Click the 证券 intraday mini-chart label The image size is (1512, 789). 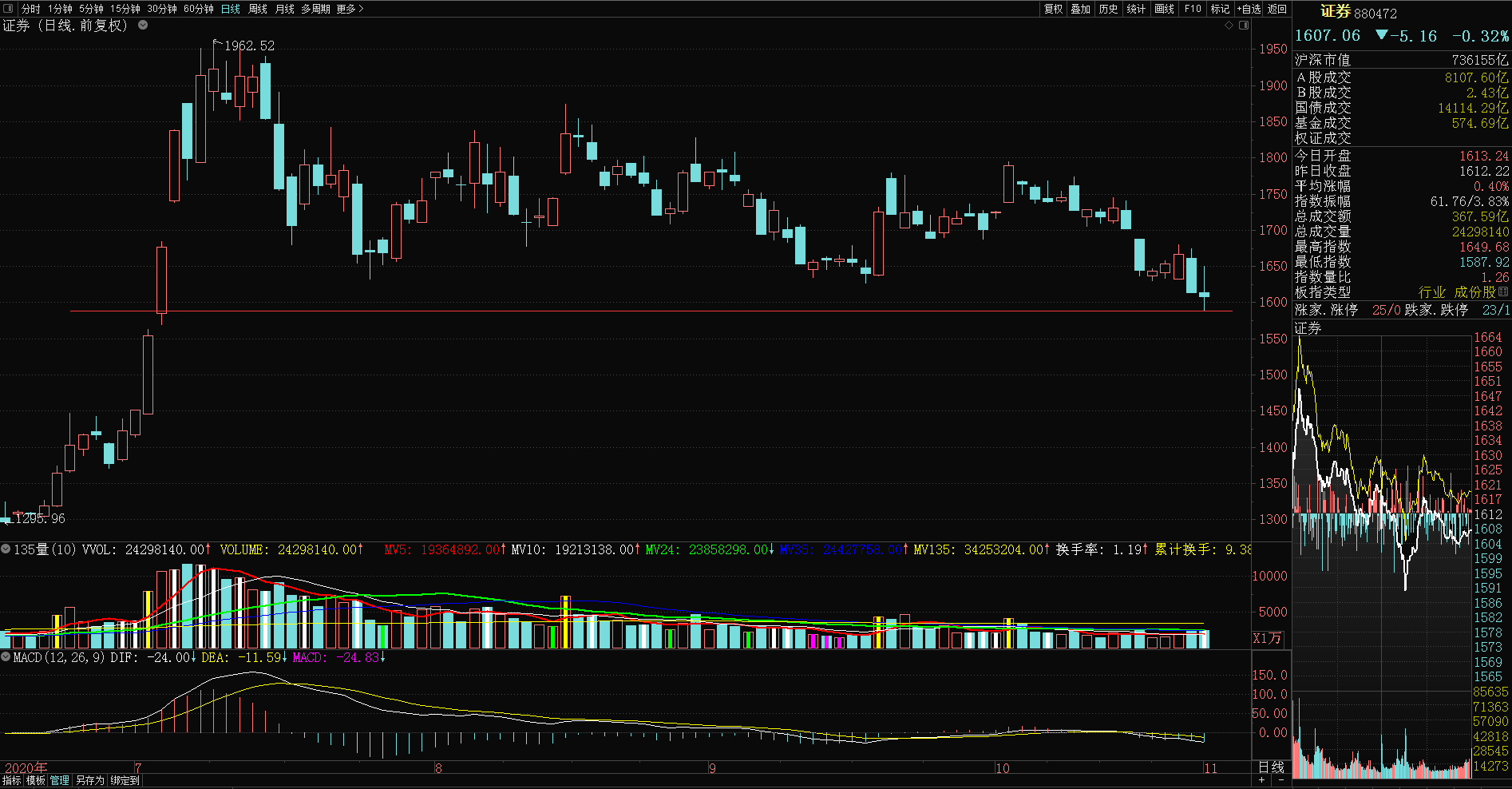(1308, 328)
